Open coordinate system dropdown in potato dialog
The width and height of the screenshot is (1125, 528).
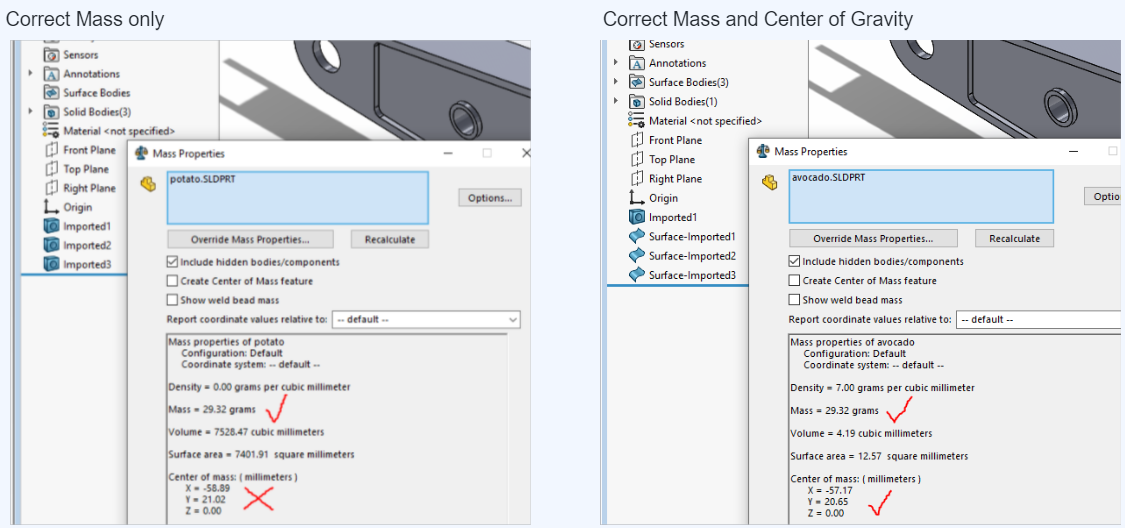coord(427,319)
